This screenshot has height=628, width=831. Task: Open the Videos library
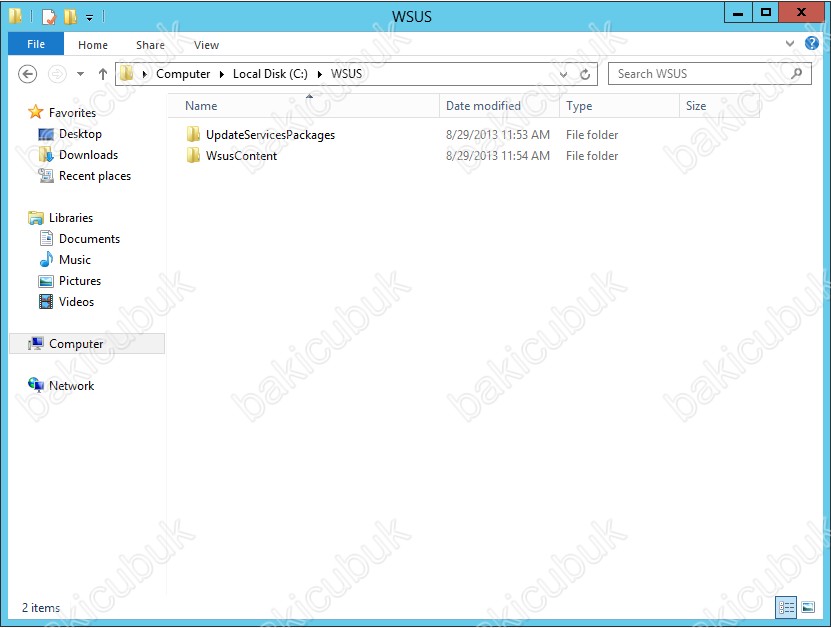(x=76, y=302)
